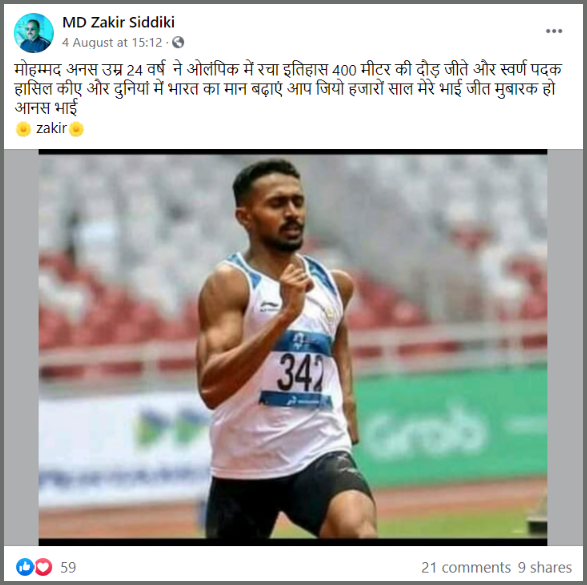The height and width of the screenshot is (585, 587).
Task: Click the Public globe privacy icon
Action: [x=178, y=42]
